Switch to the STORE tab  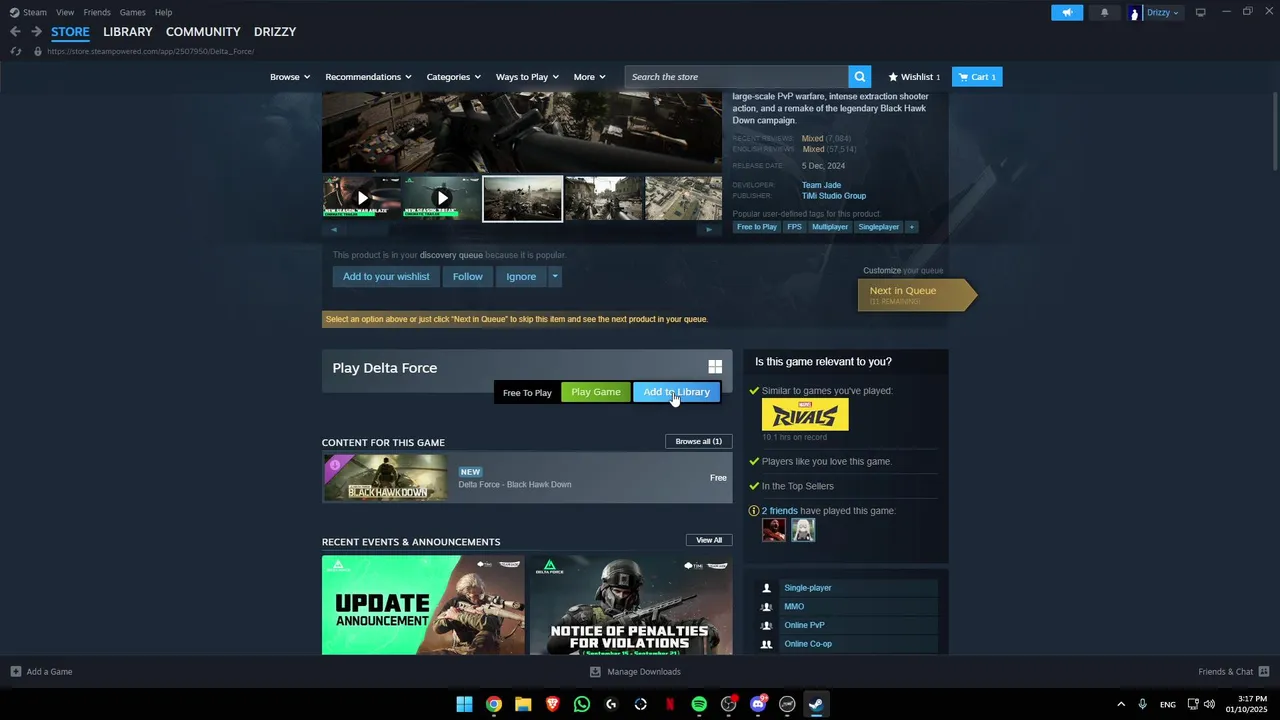pos(70,32)
